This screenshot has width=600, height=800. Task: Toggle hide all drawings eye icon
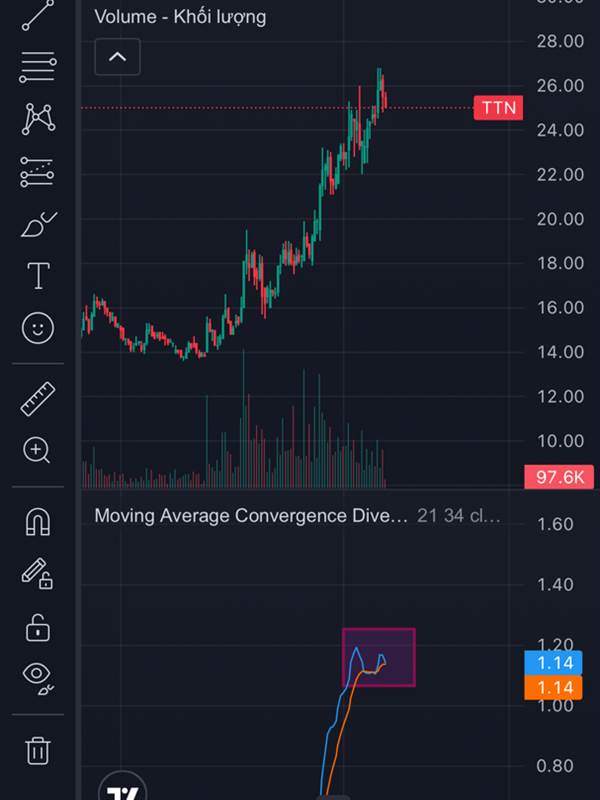[x=38, y=680]
